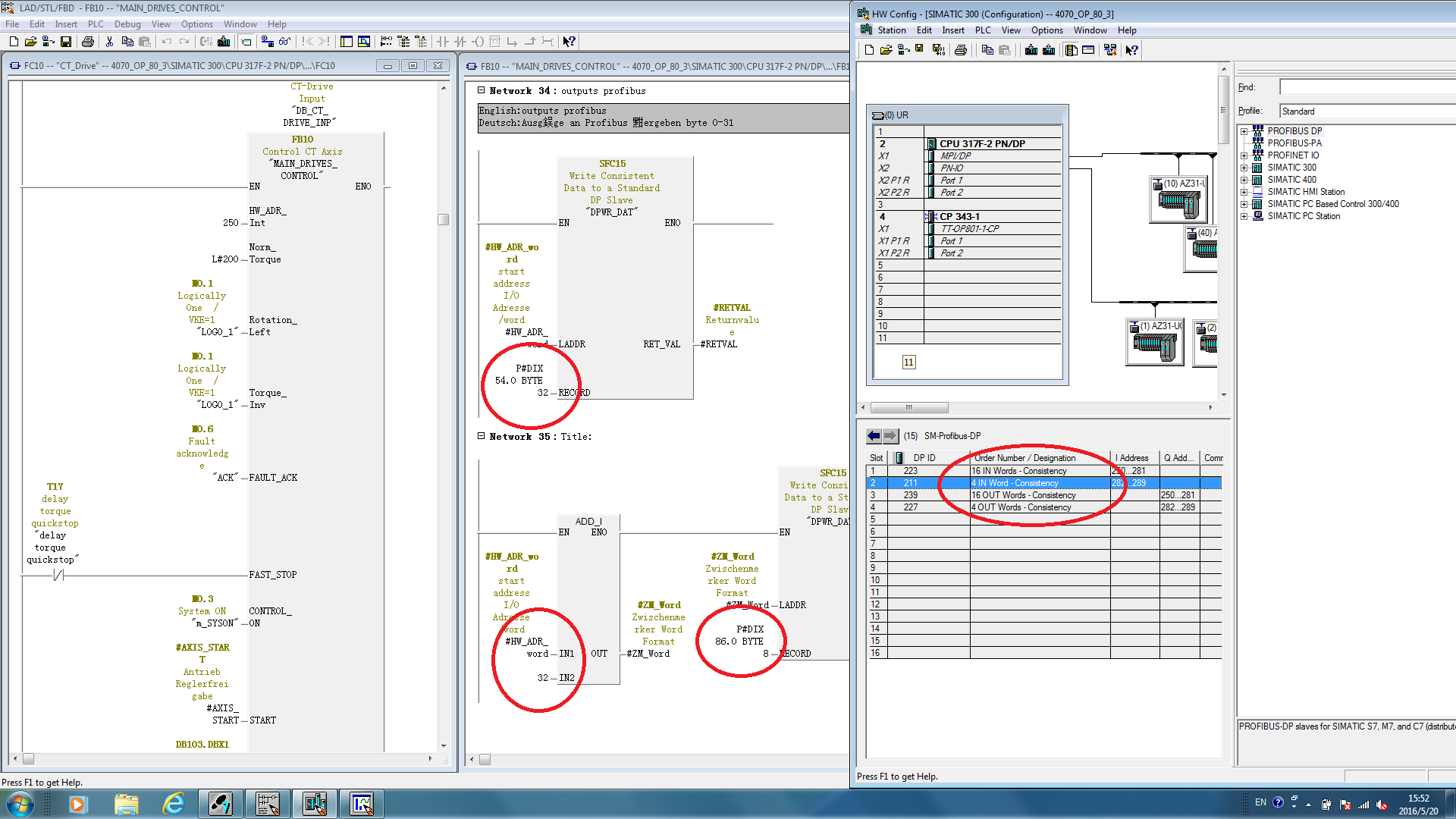Image resolution: width=1456 pixels, height=819 pixels.
Task: Expand PROFINET IO catalog tree node
Action: pos(1244,155)
